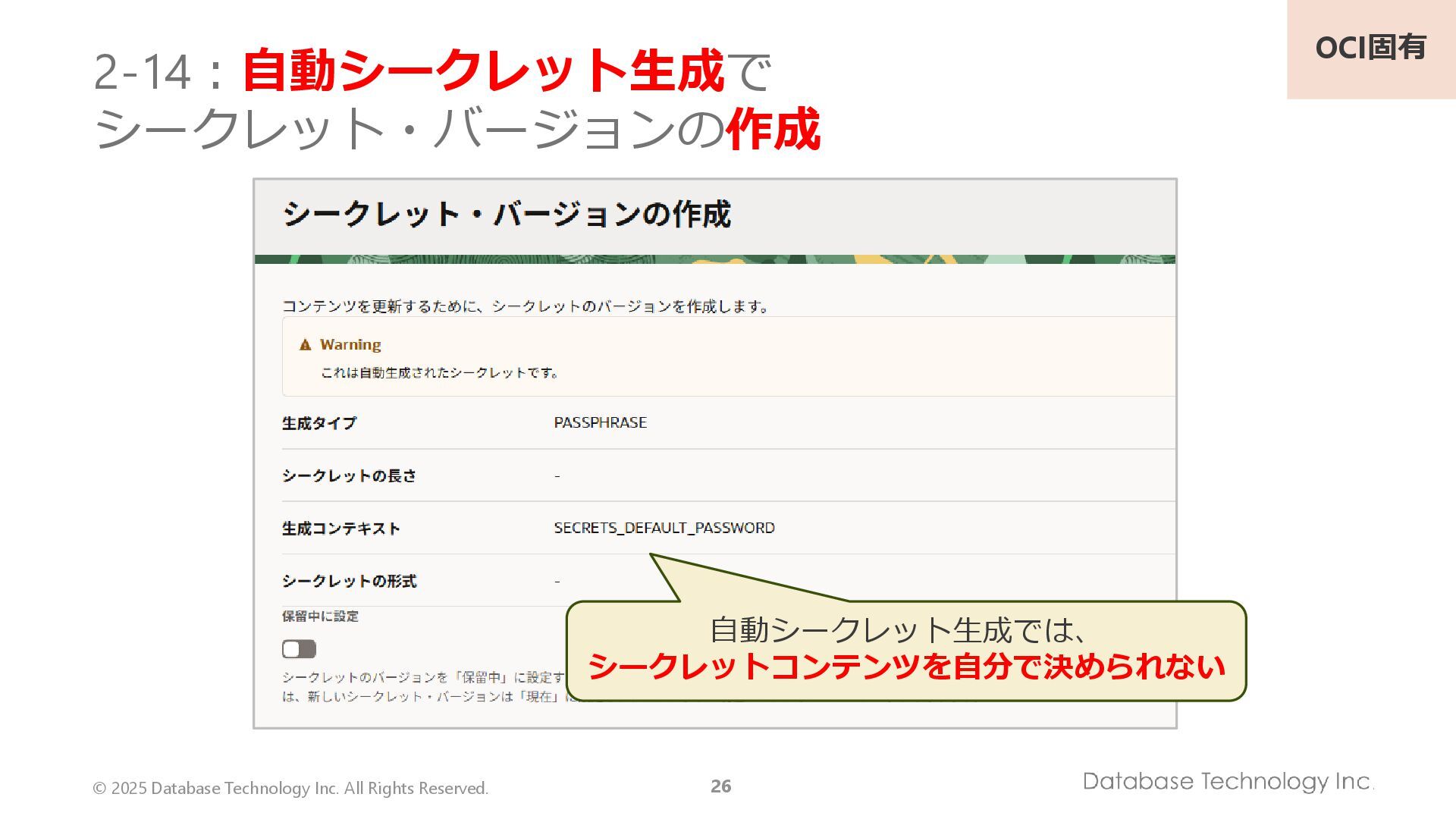Click the Database Technology Inc. logo

1227,781
